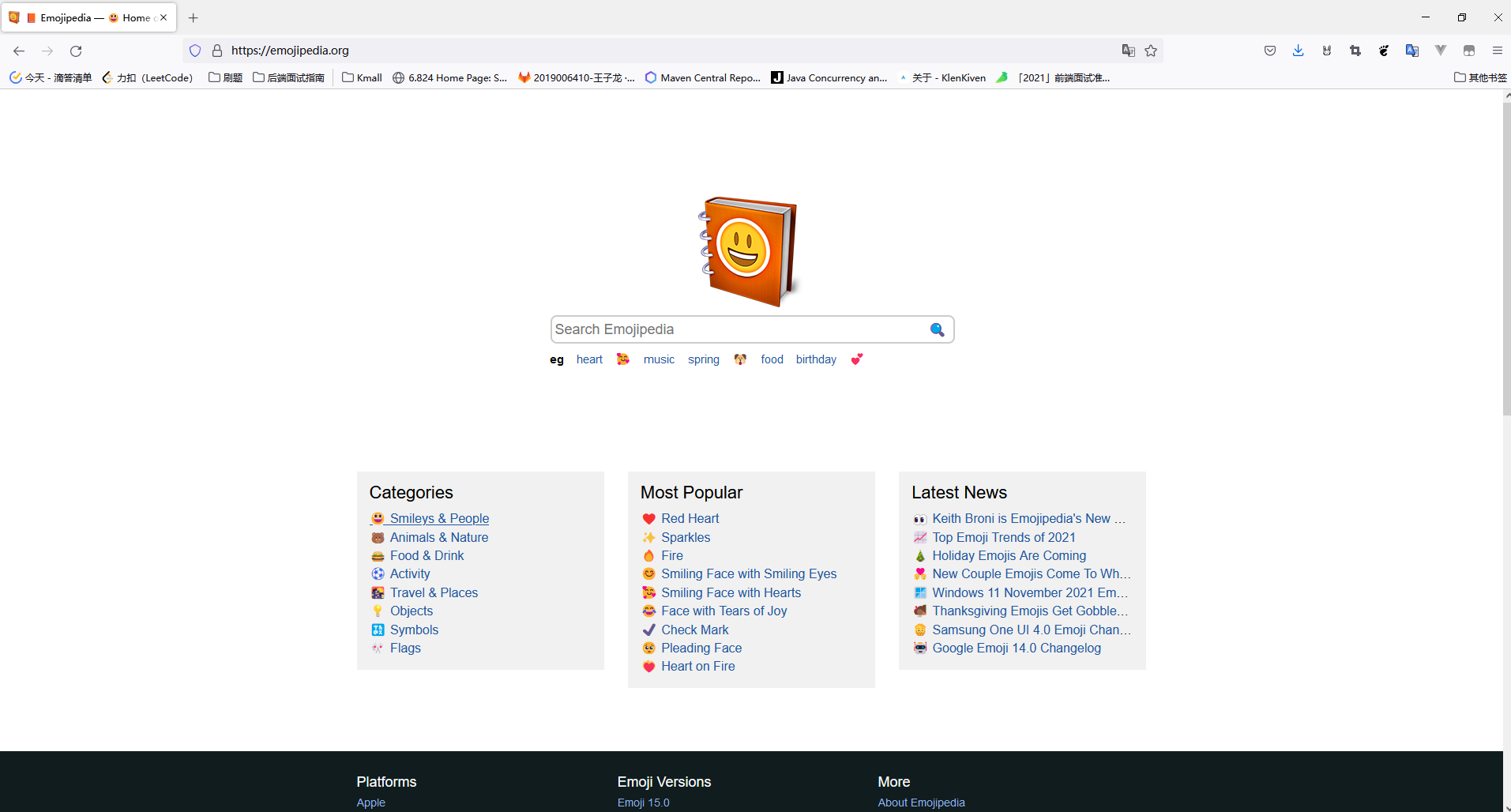Expand the 其他书签 bookmarks folder
The image size is (1511, 812).
click(1480, 77)
